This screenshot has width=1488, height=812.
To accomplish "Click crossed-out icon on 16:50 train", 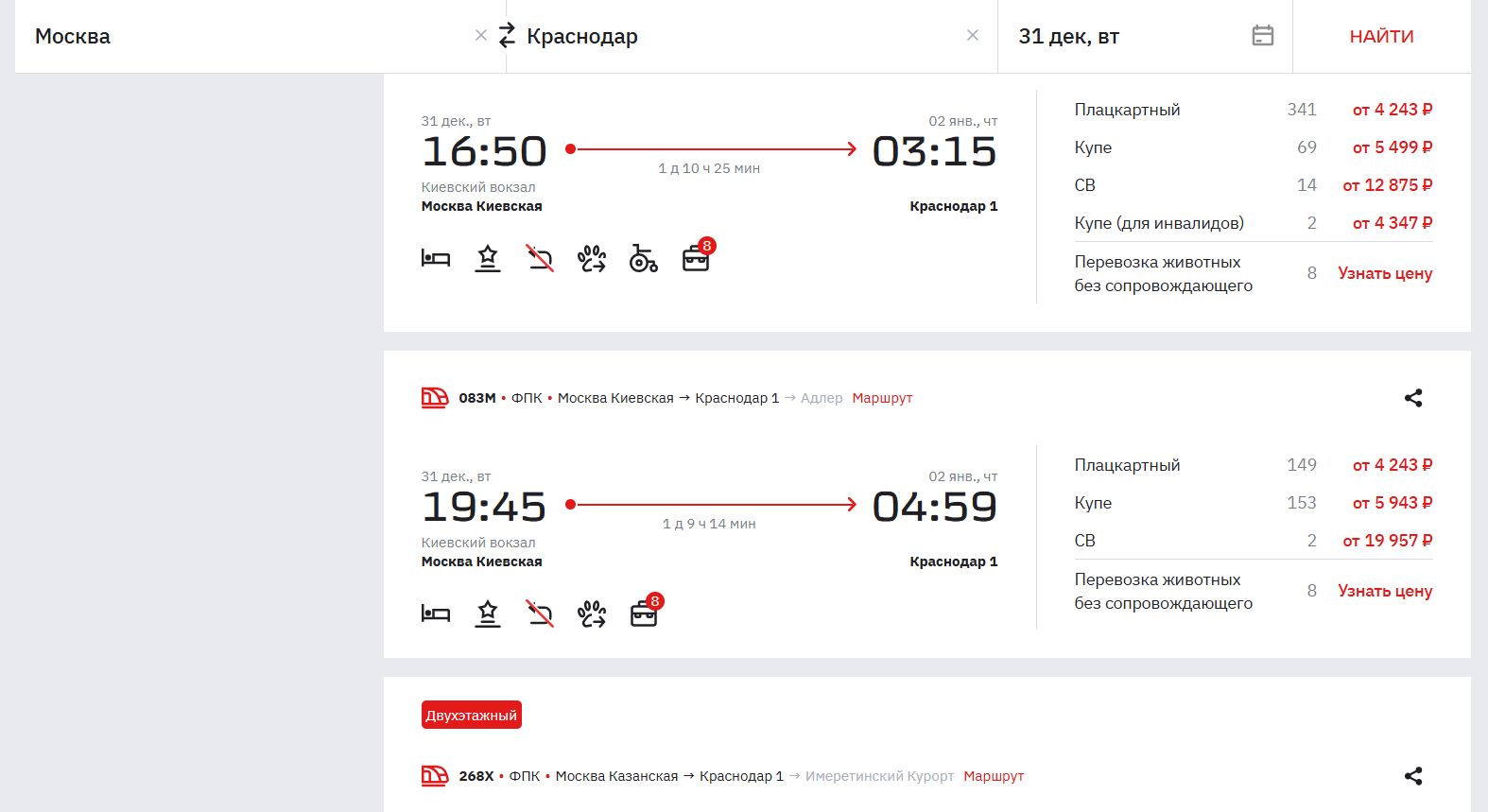I will pos(540,258).
